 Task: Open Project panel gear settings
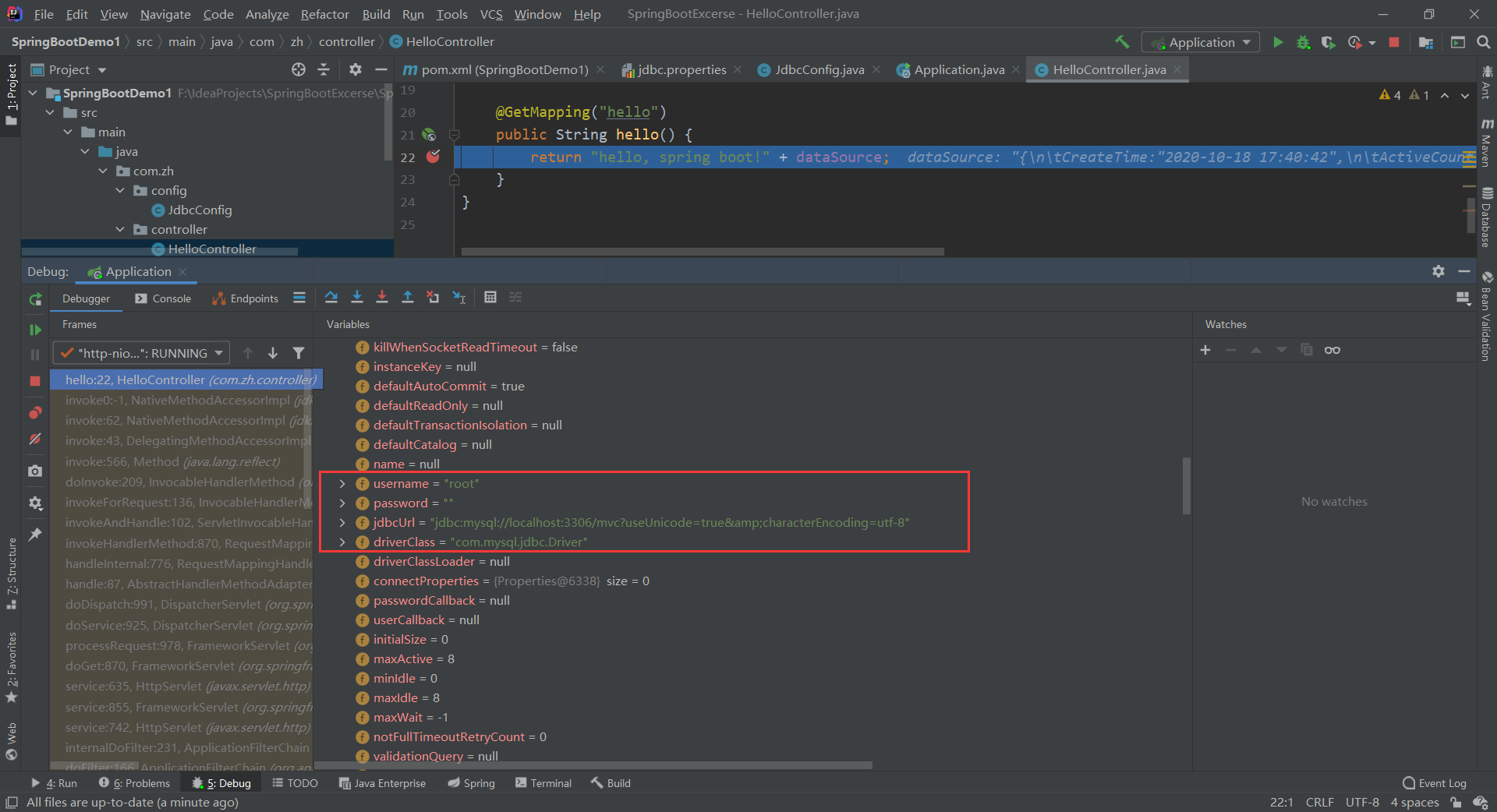pos(355,69)
